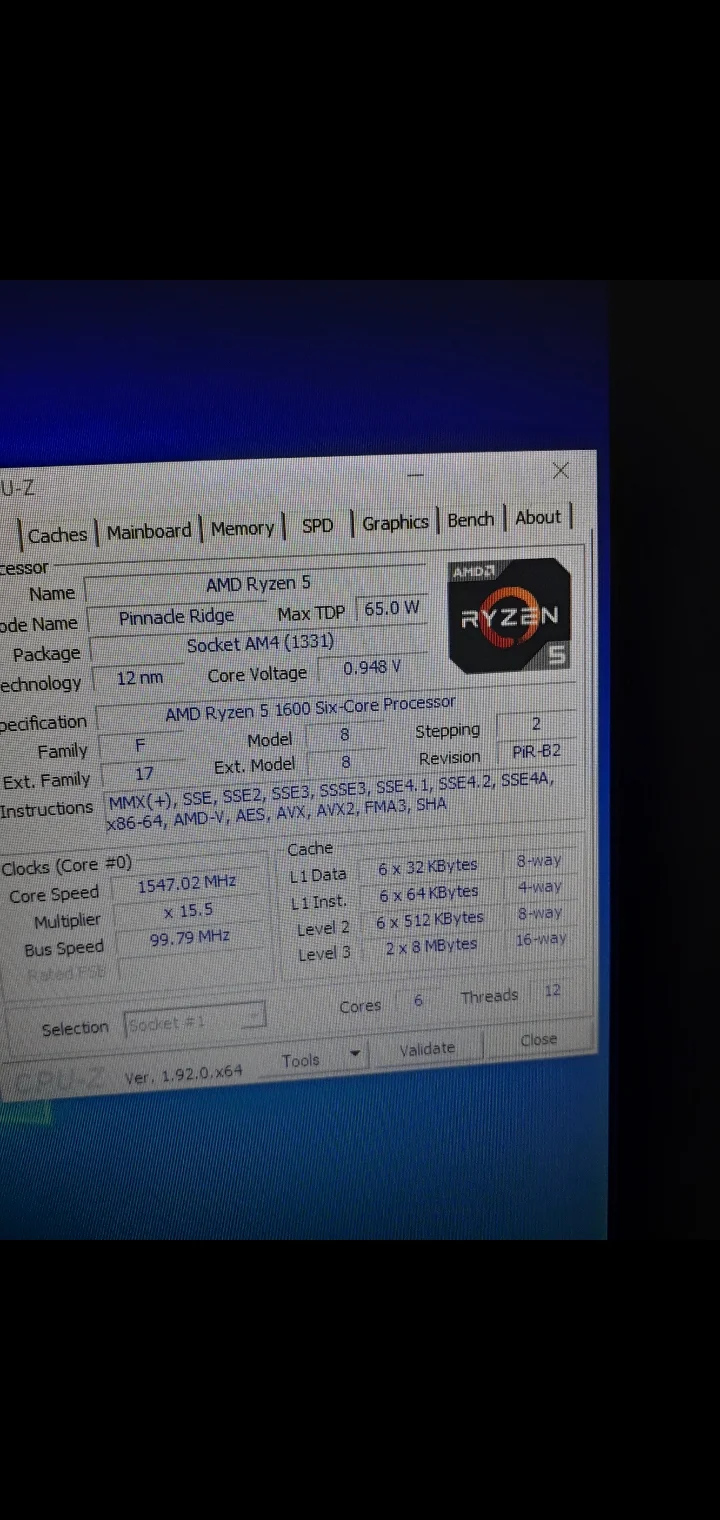Click the Stepping value 2

[x=536, y=724]
